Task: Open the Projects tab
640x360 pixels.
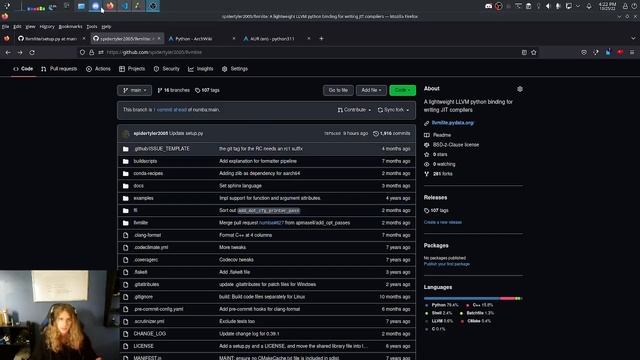Action: pos(132,69)
